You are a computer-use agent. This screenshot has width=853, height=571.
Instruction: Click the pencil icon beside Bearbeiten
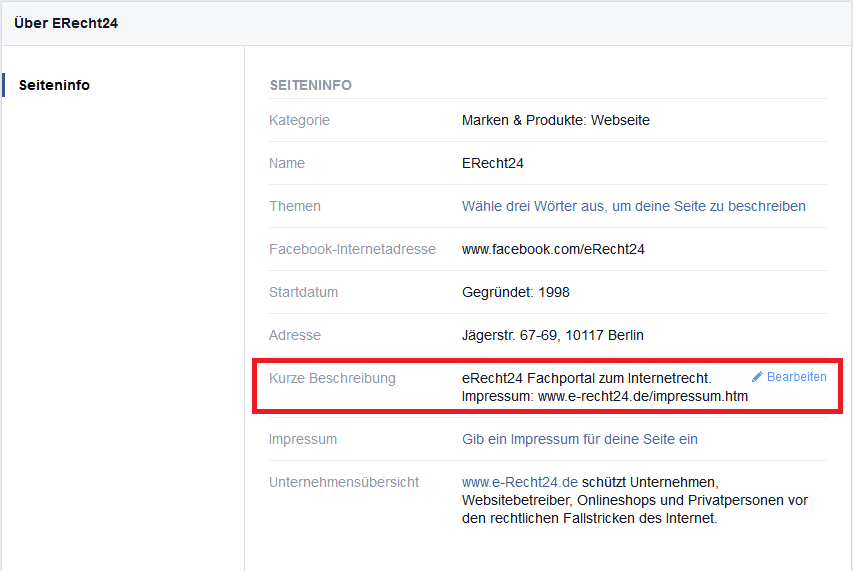pyautogui.click(x=757, y=377)
